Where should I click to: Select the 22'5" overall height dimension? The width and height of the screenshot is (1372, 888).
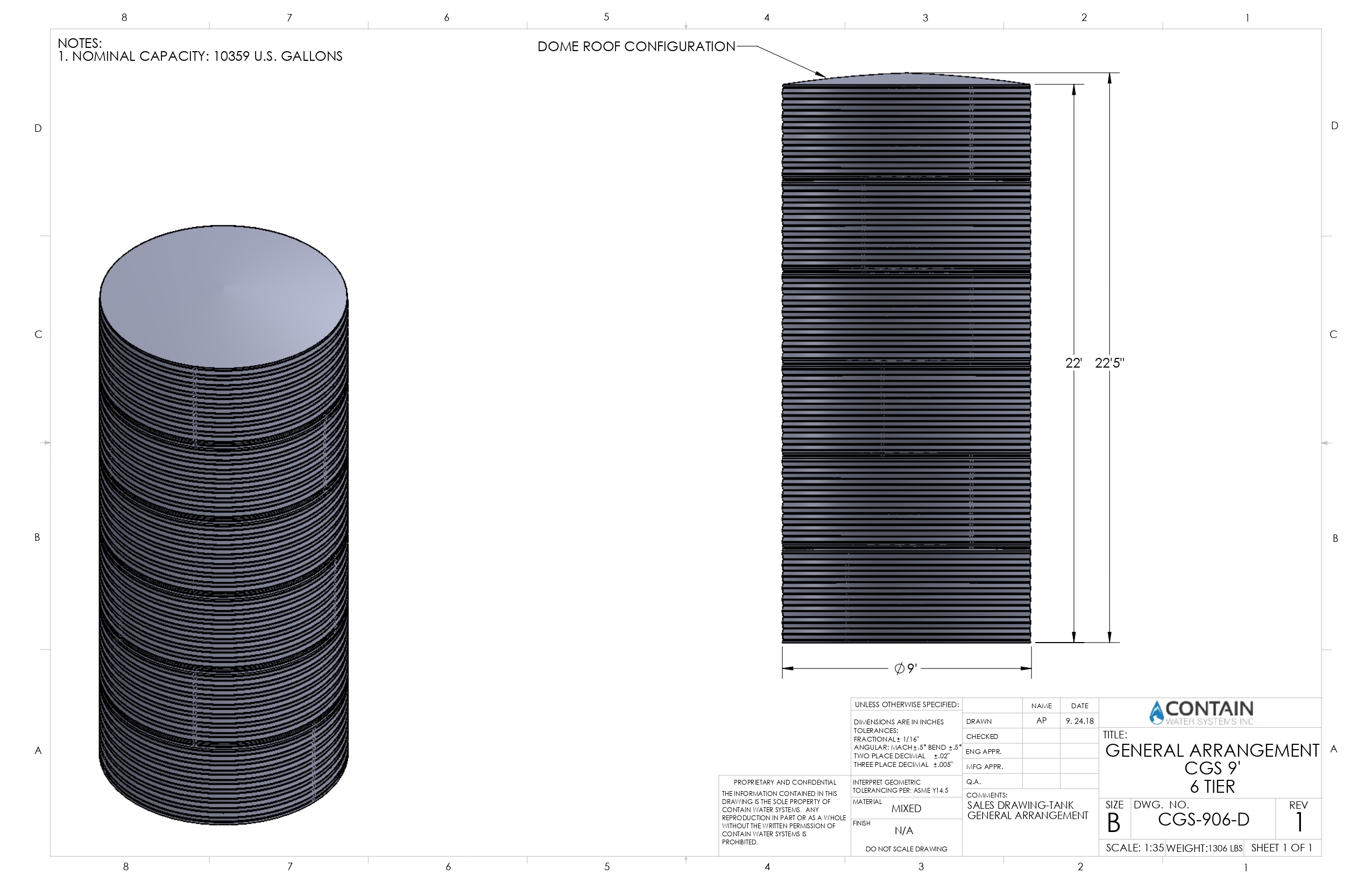1109,363
